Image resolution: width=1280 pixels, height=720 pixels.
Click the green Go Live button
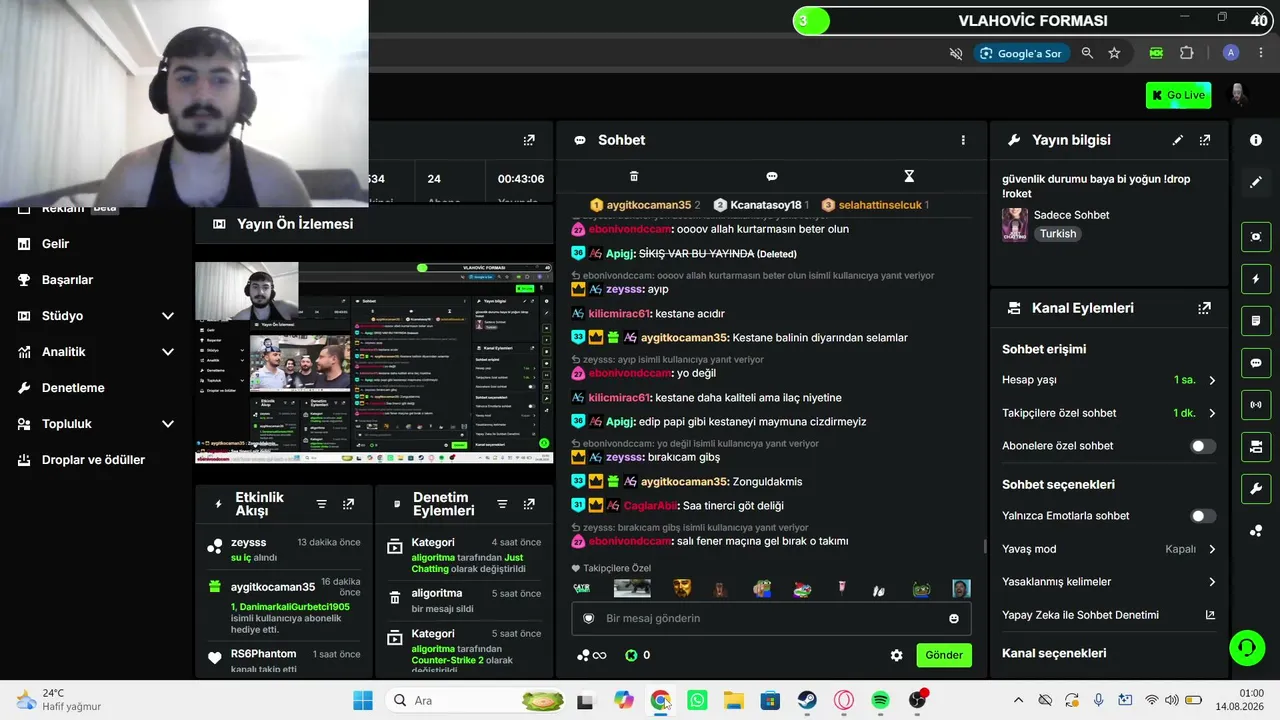[x=1178, y=95]
